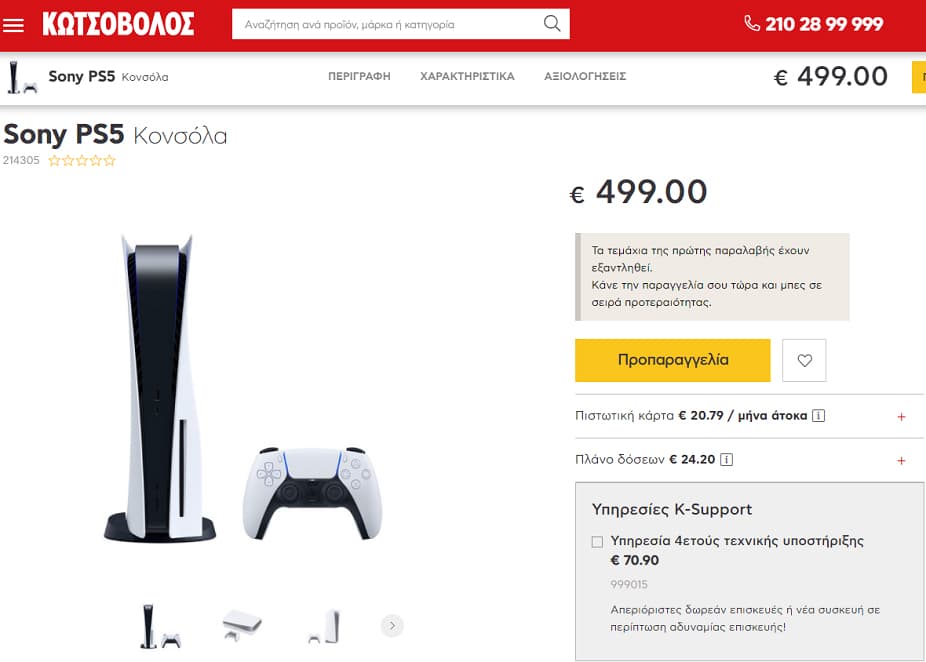Select the third thumbnail showing the console's side view

point(325,626)
